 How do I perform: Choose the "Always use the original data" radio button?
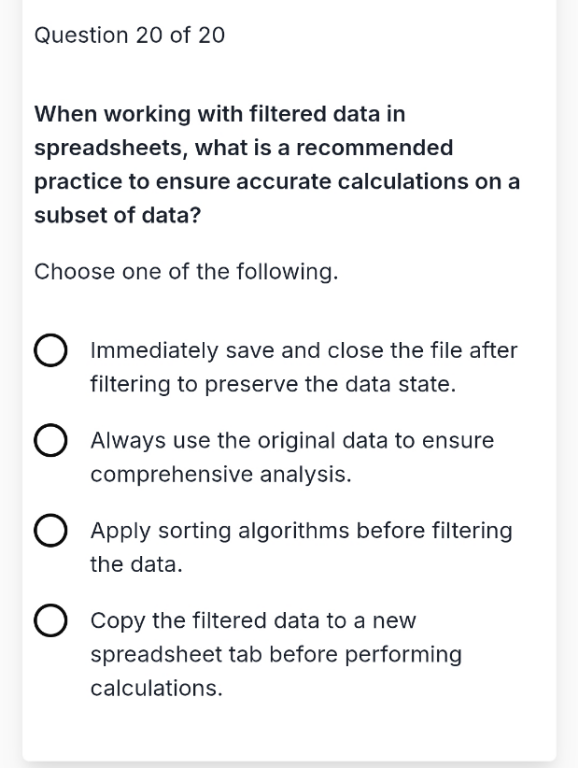click(50, 440)
